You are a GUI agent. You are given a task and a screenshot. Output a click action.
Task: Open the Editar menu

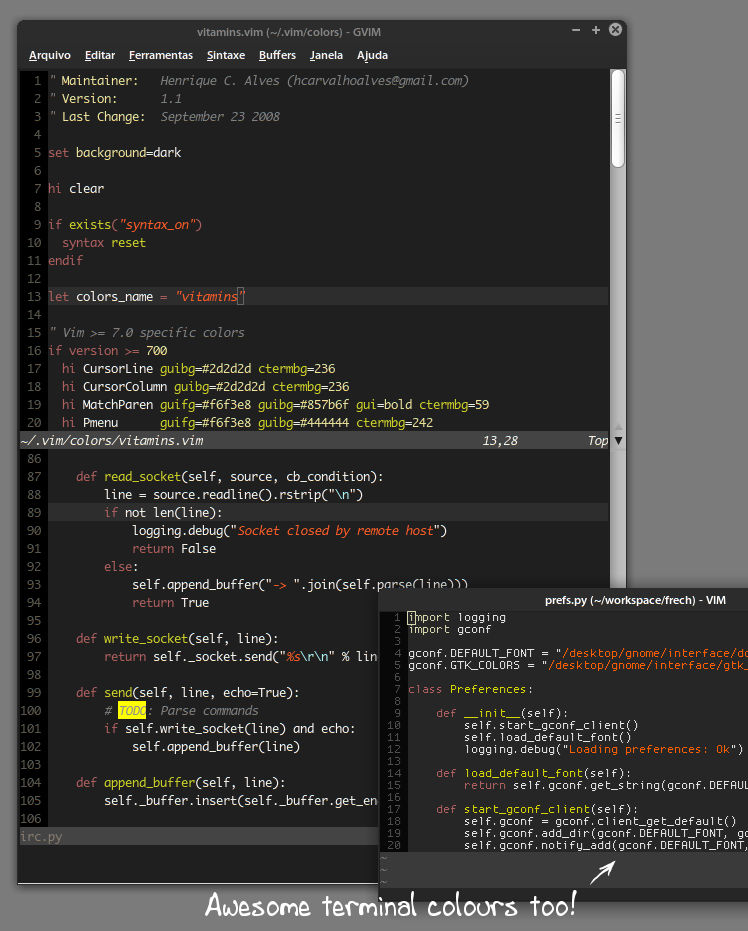[x=100, y=55]
